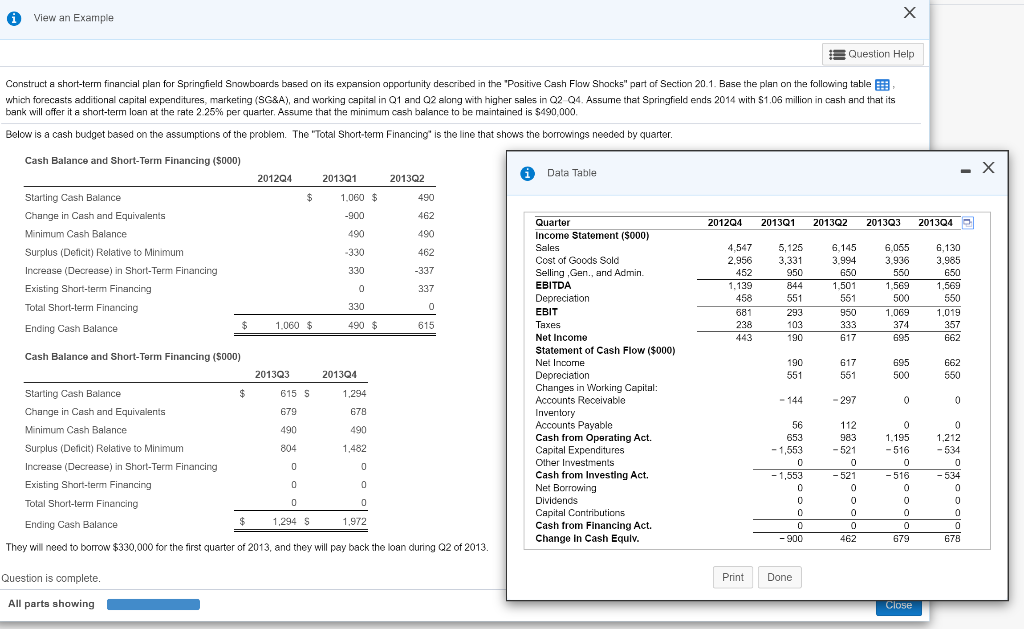This screenshot has width=1024, height=629.
Task: Click the info icon beside View an Example
Action: [12, 17]
